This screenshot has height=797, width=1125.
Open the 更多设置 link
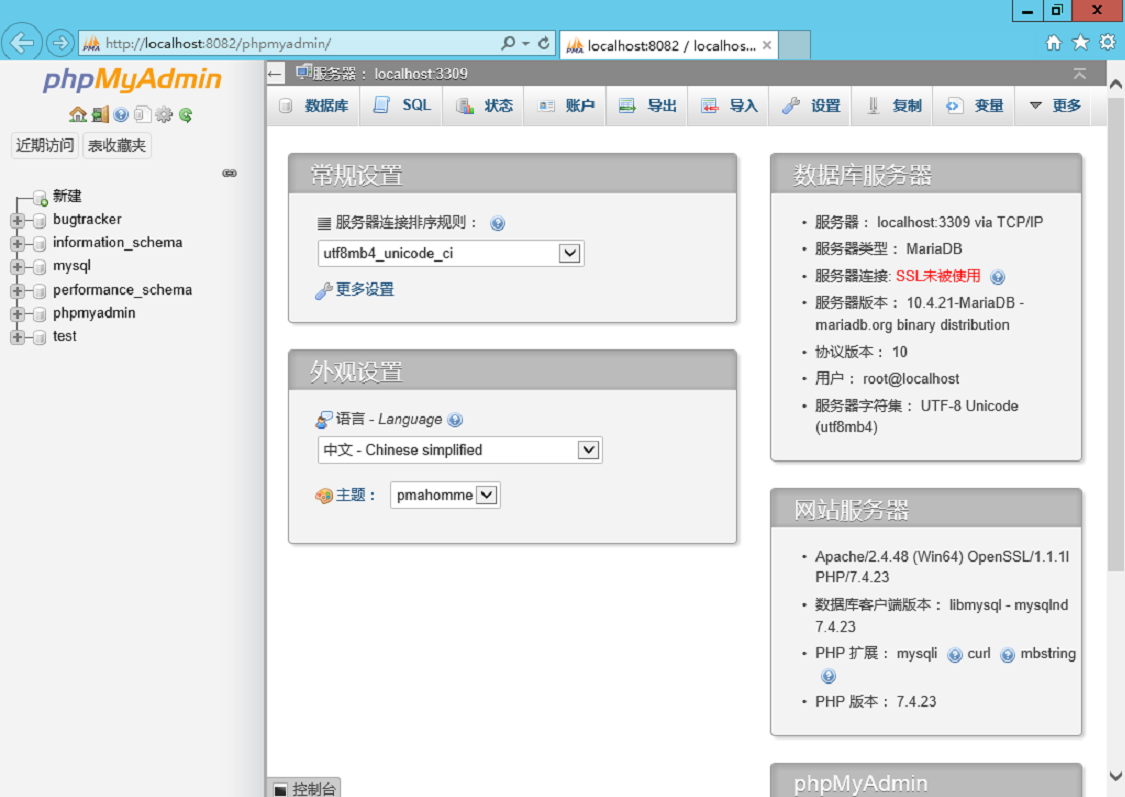[364, 289]
